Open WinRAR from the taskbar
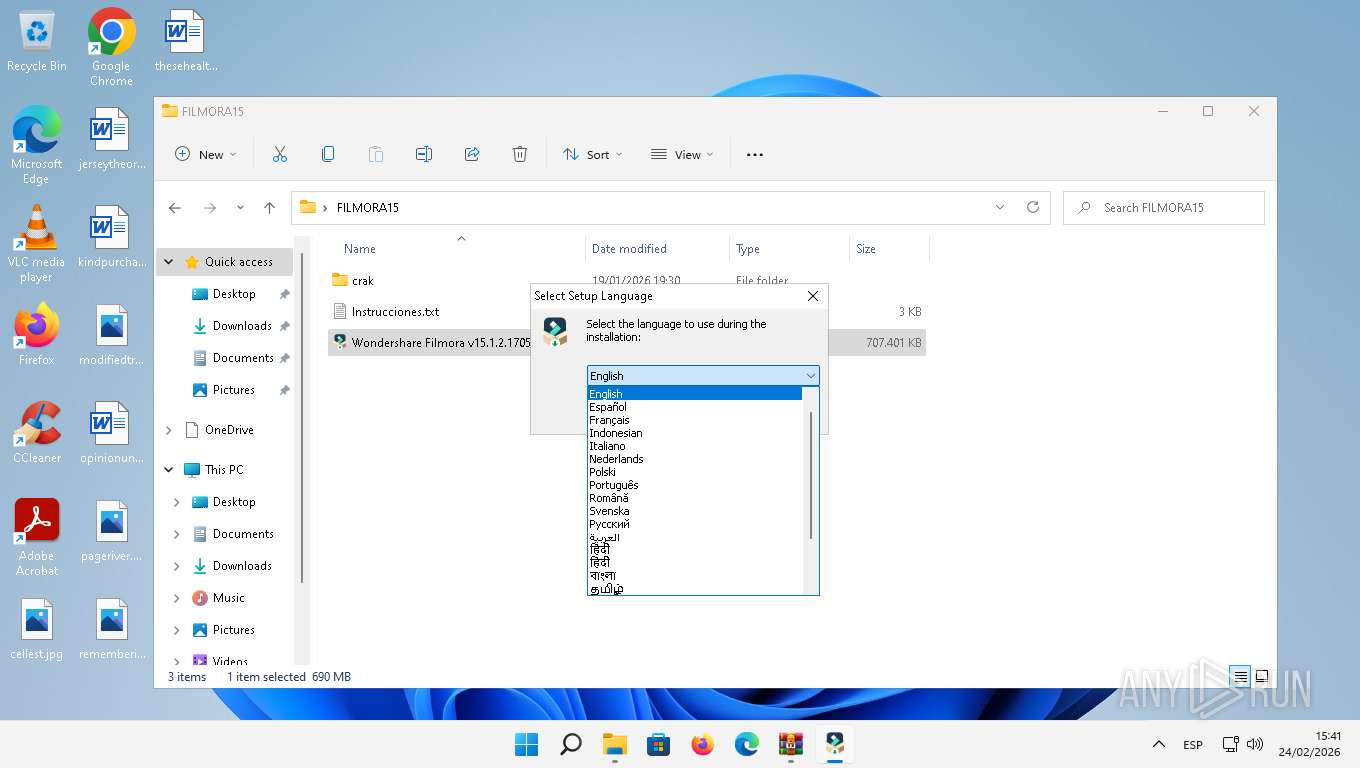This screenshot has height=768, width=1360. pos(791,744)
